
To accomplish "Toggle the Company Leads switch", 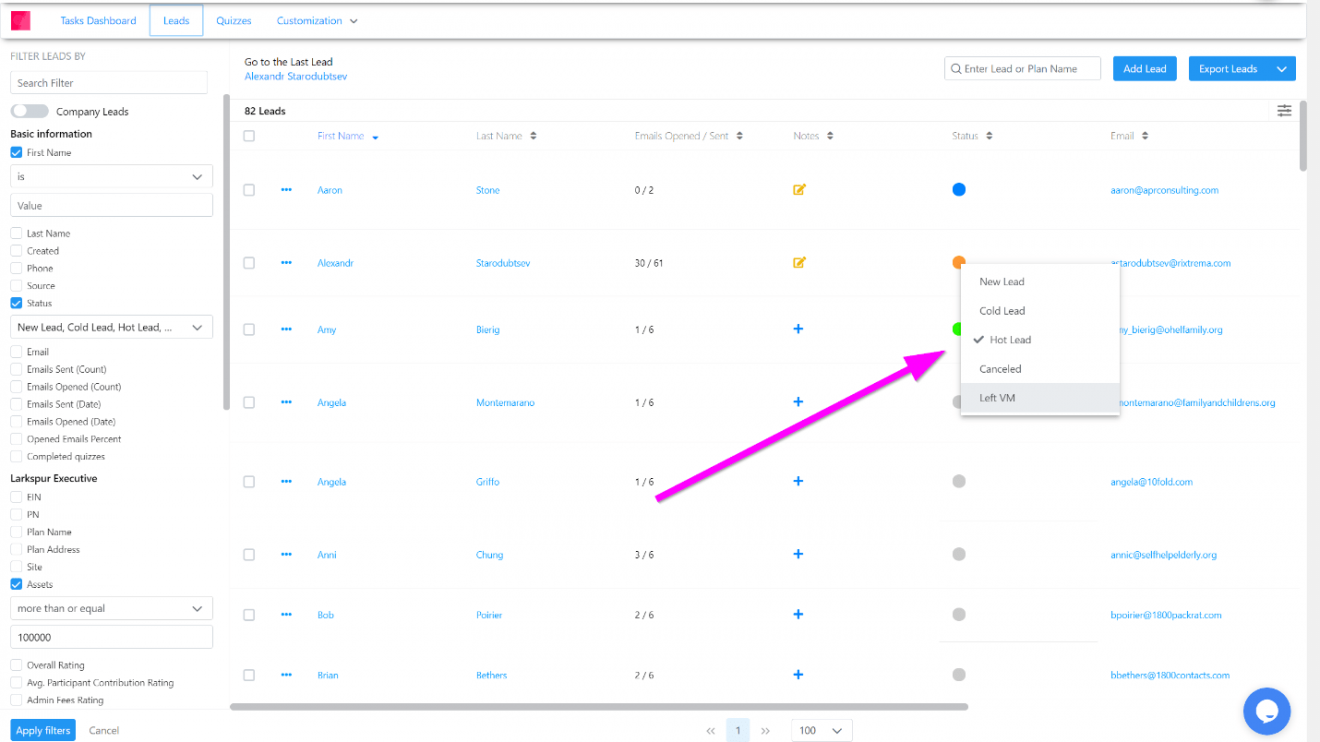I will [29, 112].
